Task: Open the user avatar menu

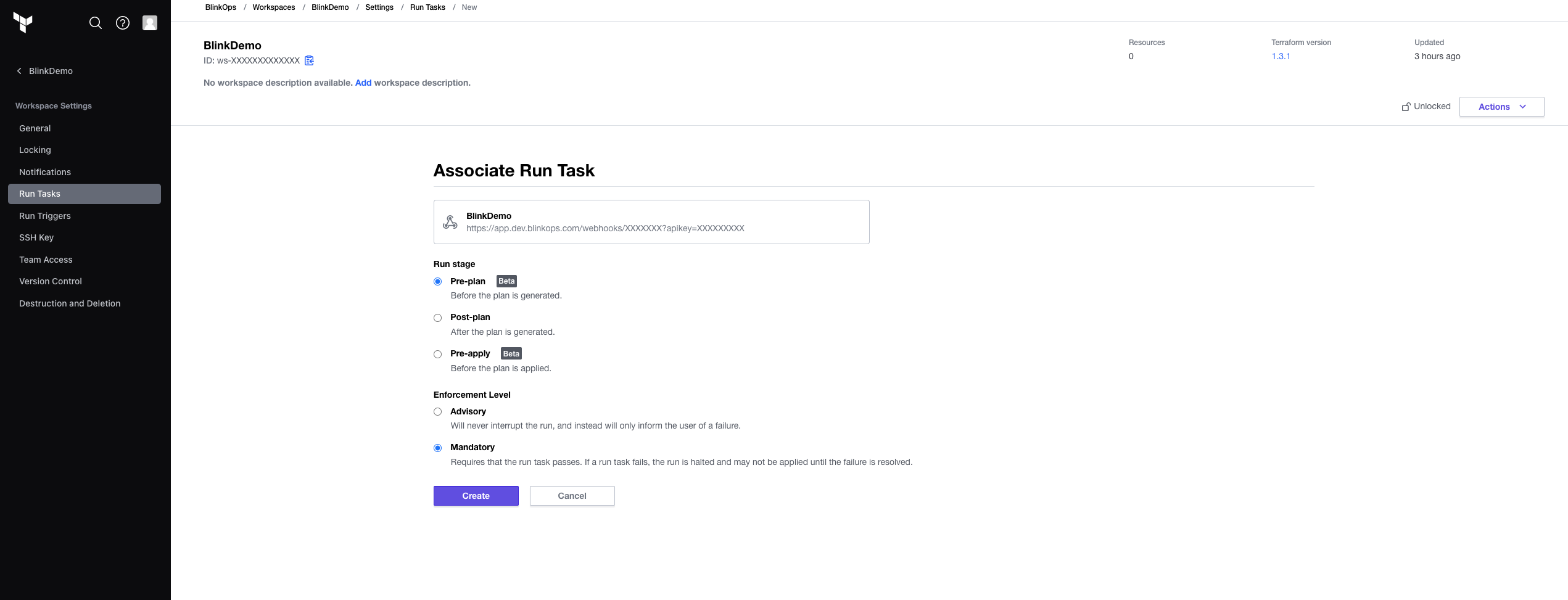Action: coord(149,23)
